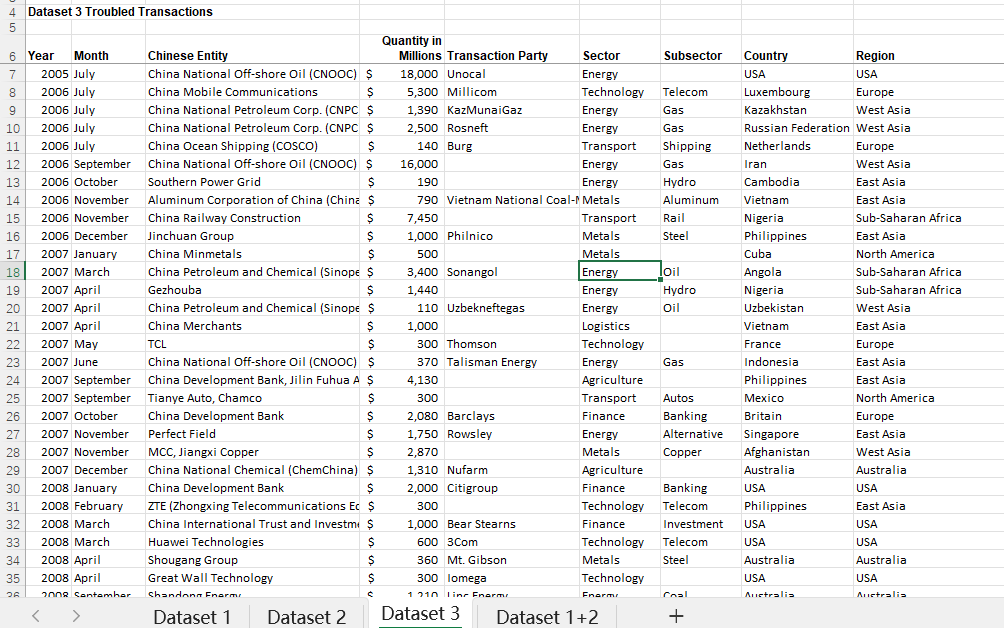Viewport: 1004px width, 628px height.
Task: Select the Rosneft cell
Action: [x=512, y=128]
